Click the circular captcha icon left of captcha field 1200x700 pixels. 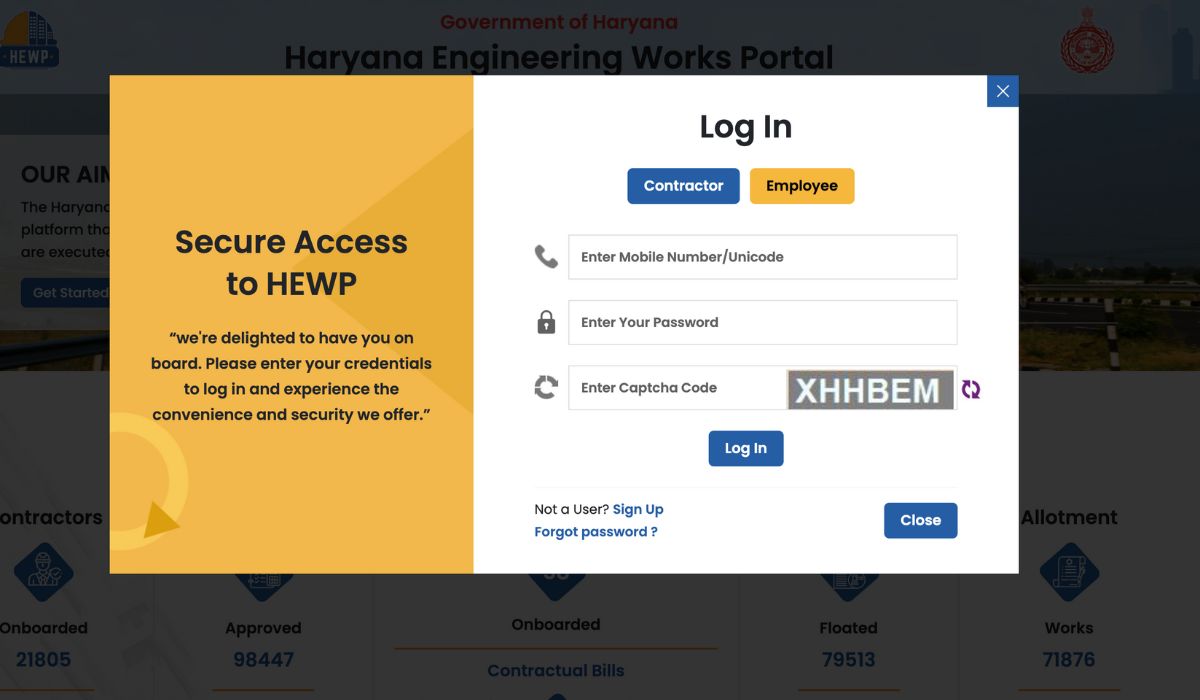(x=545, y=387)
